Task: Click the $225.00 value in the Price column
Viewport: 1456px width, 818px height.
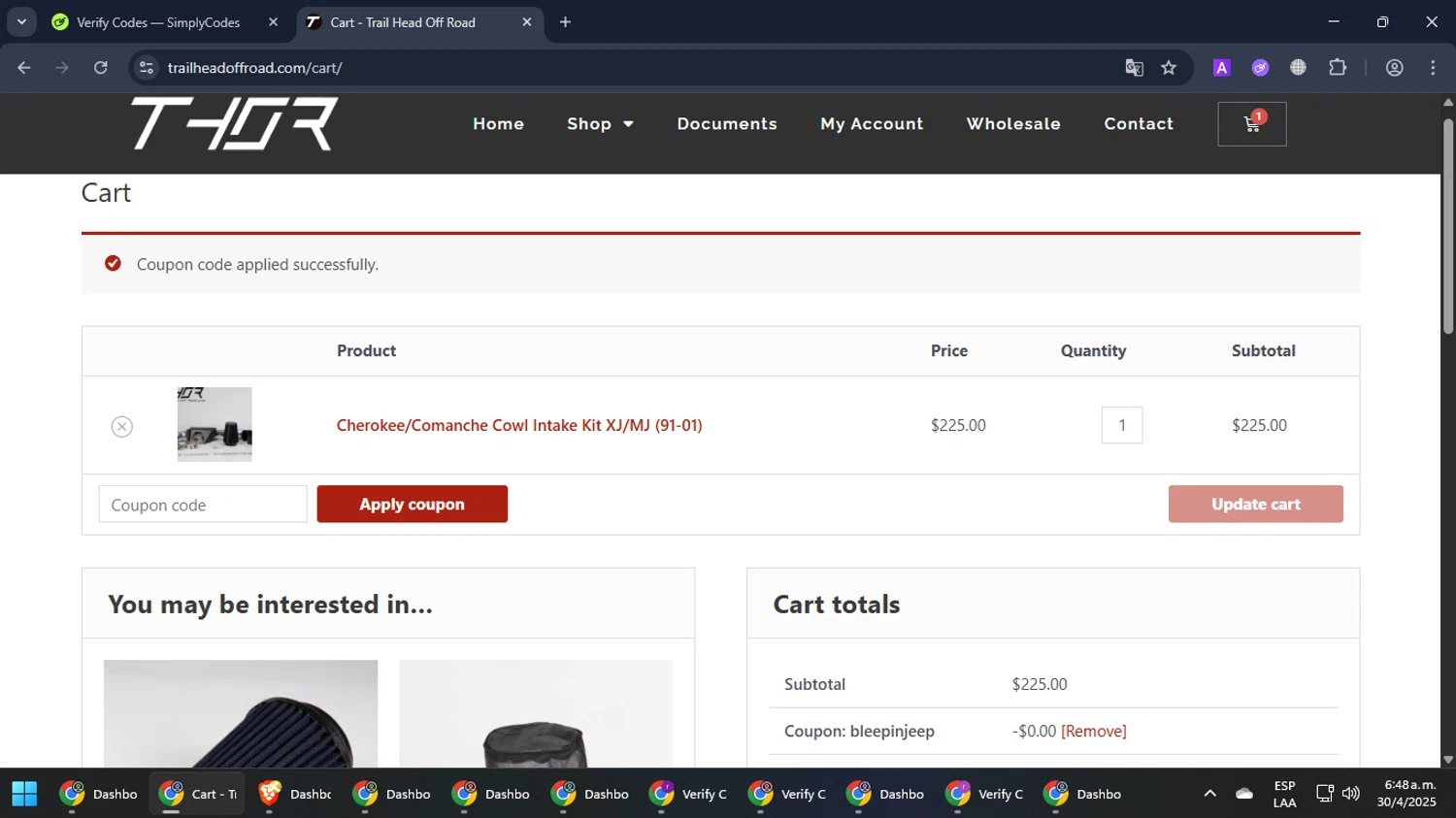Action: [958, 426]
